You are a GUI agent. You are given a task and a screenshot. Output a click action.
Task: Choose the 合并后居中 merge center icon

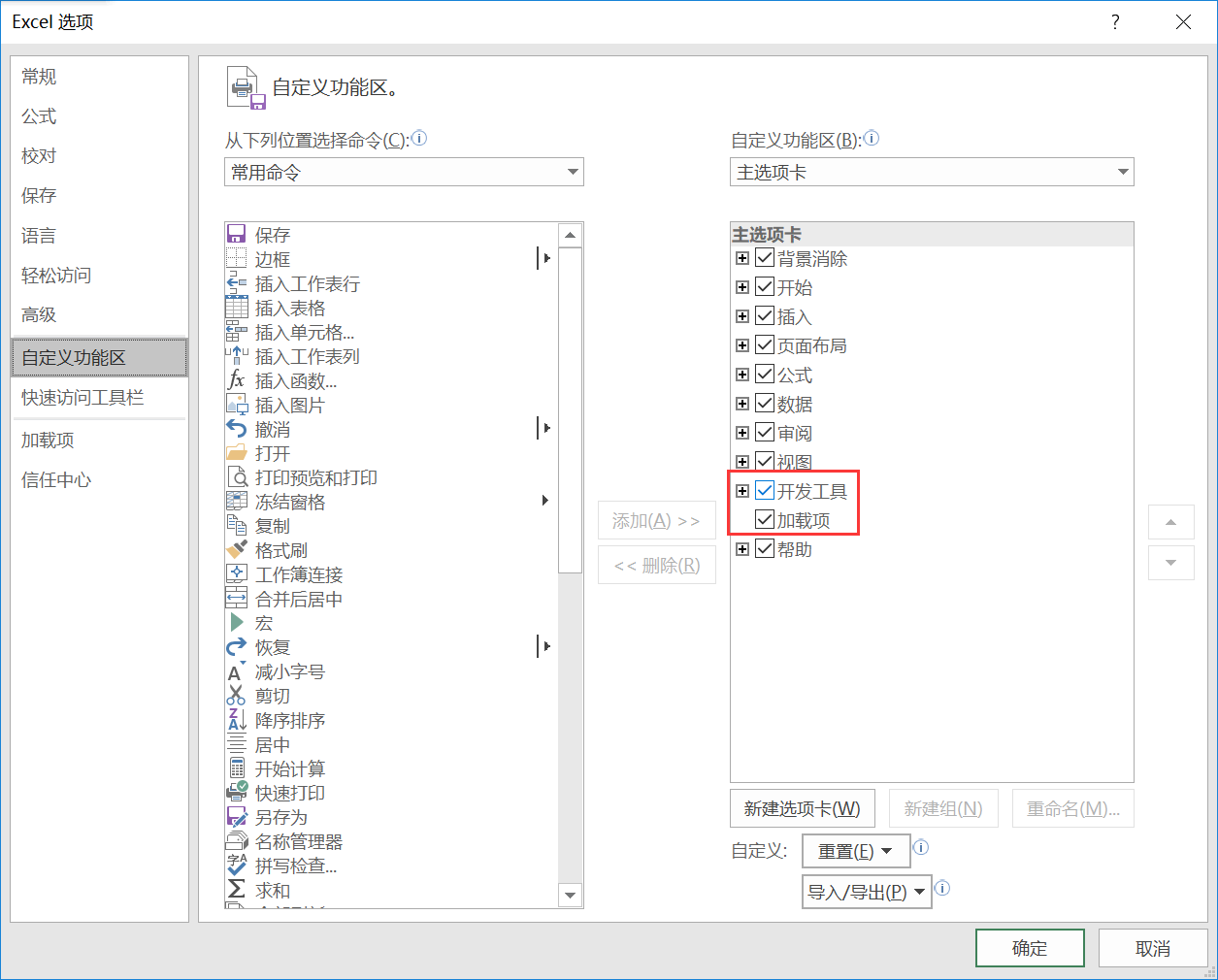(x=236, y=599)
